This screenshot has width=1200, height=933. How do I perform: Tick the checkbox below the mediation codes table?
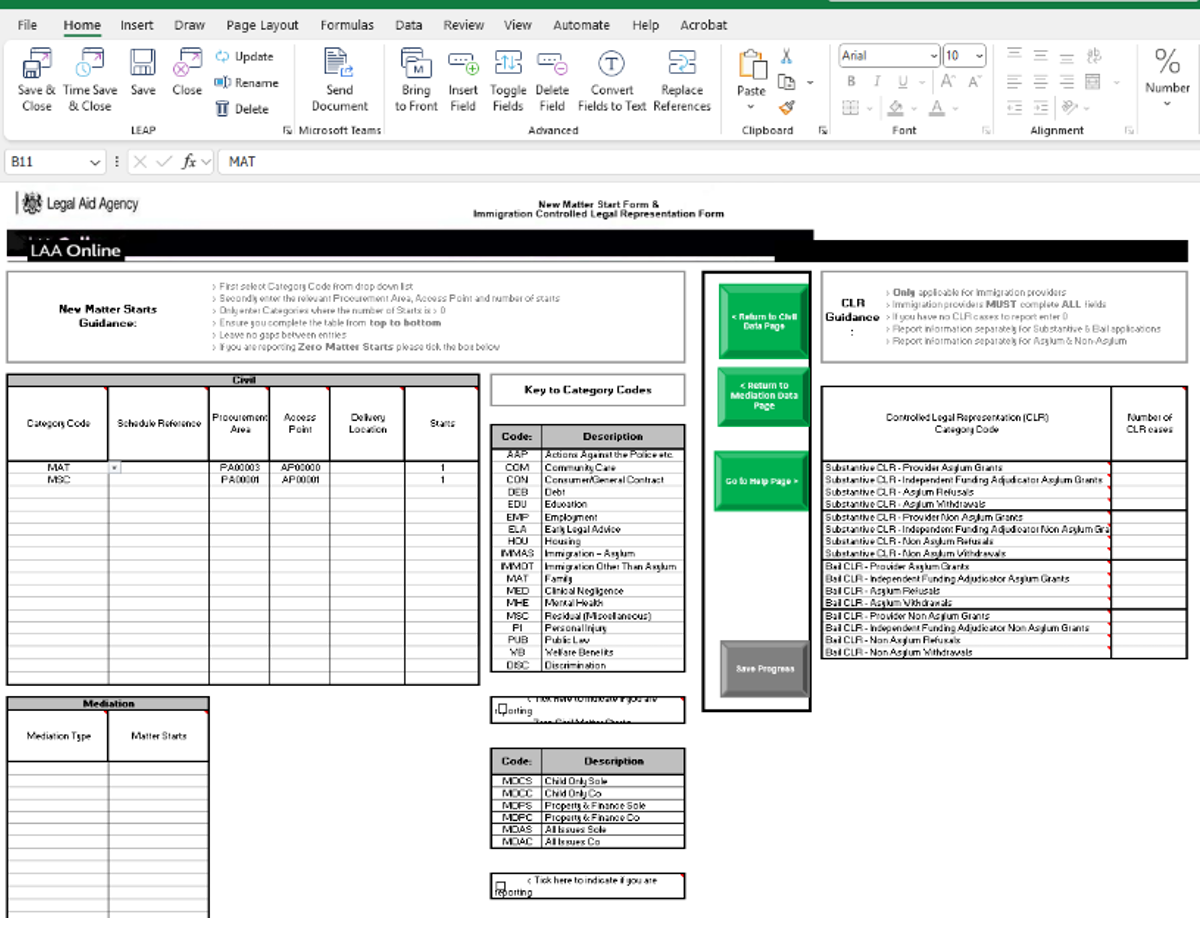coord(501,887)
